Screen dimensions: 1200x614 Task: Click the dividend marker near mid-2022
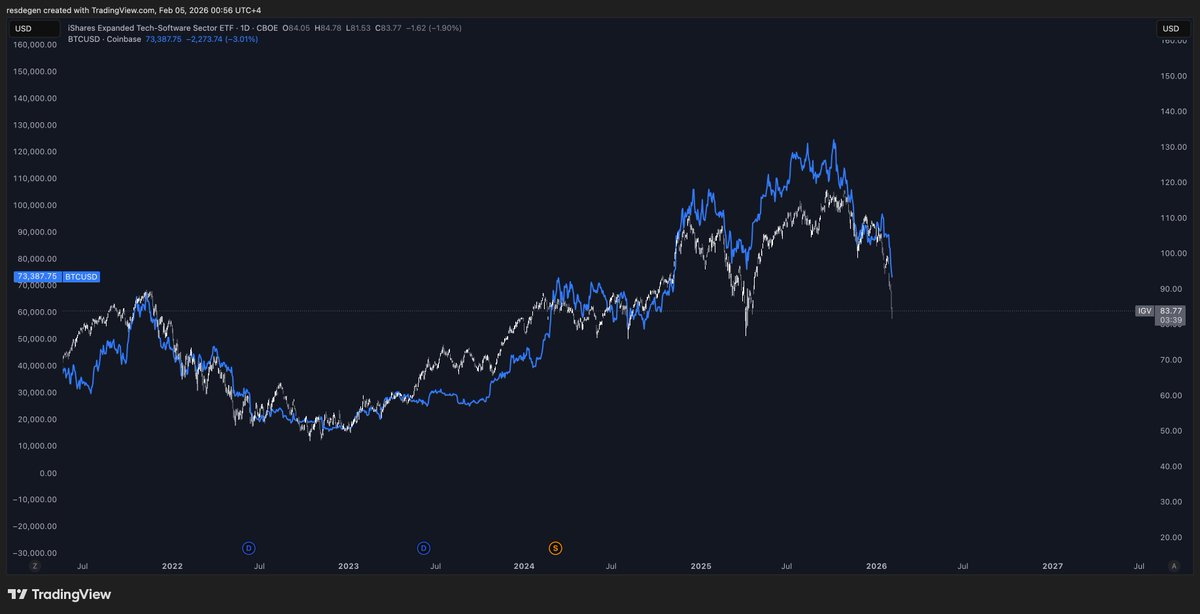pyautogui.click(x=249, y=548)
